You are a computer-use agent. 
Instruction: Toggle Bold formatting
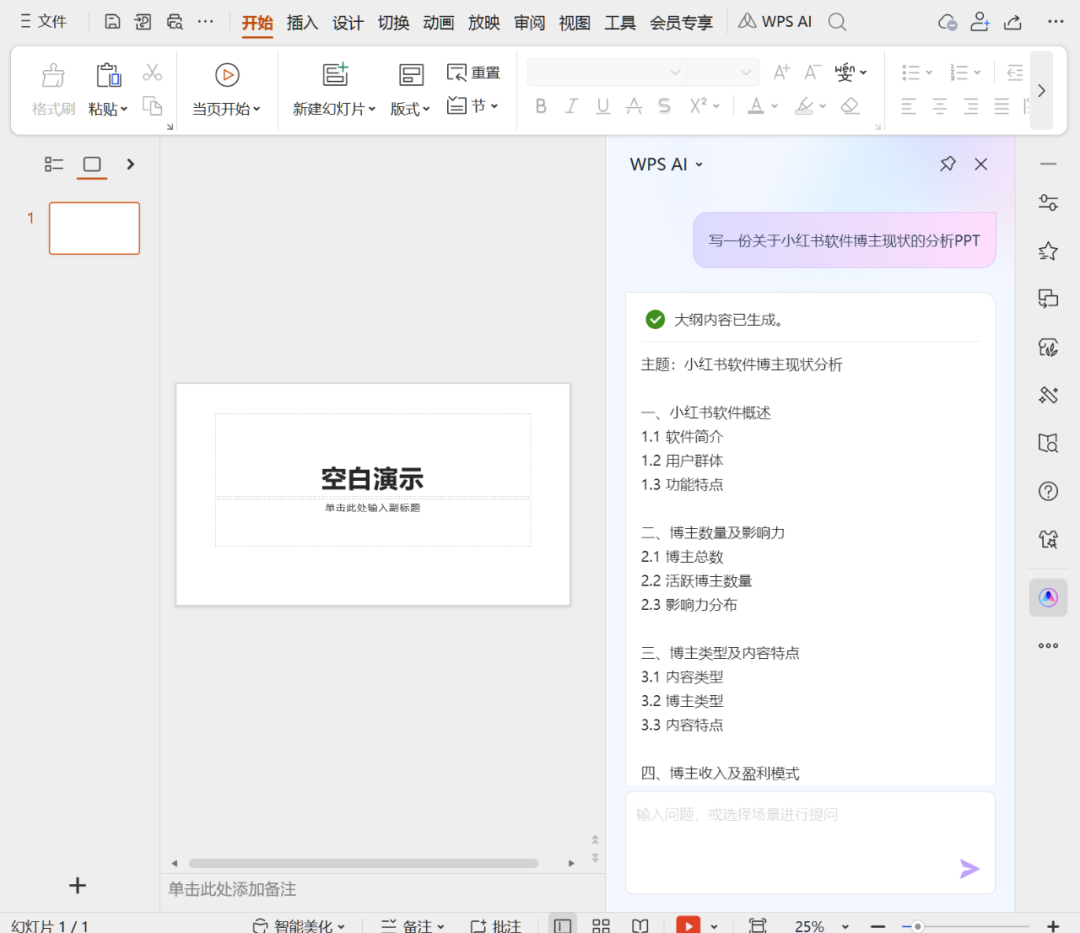(x=541, y=106)
